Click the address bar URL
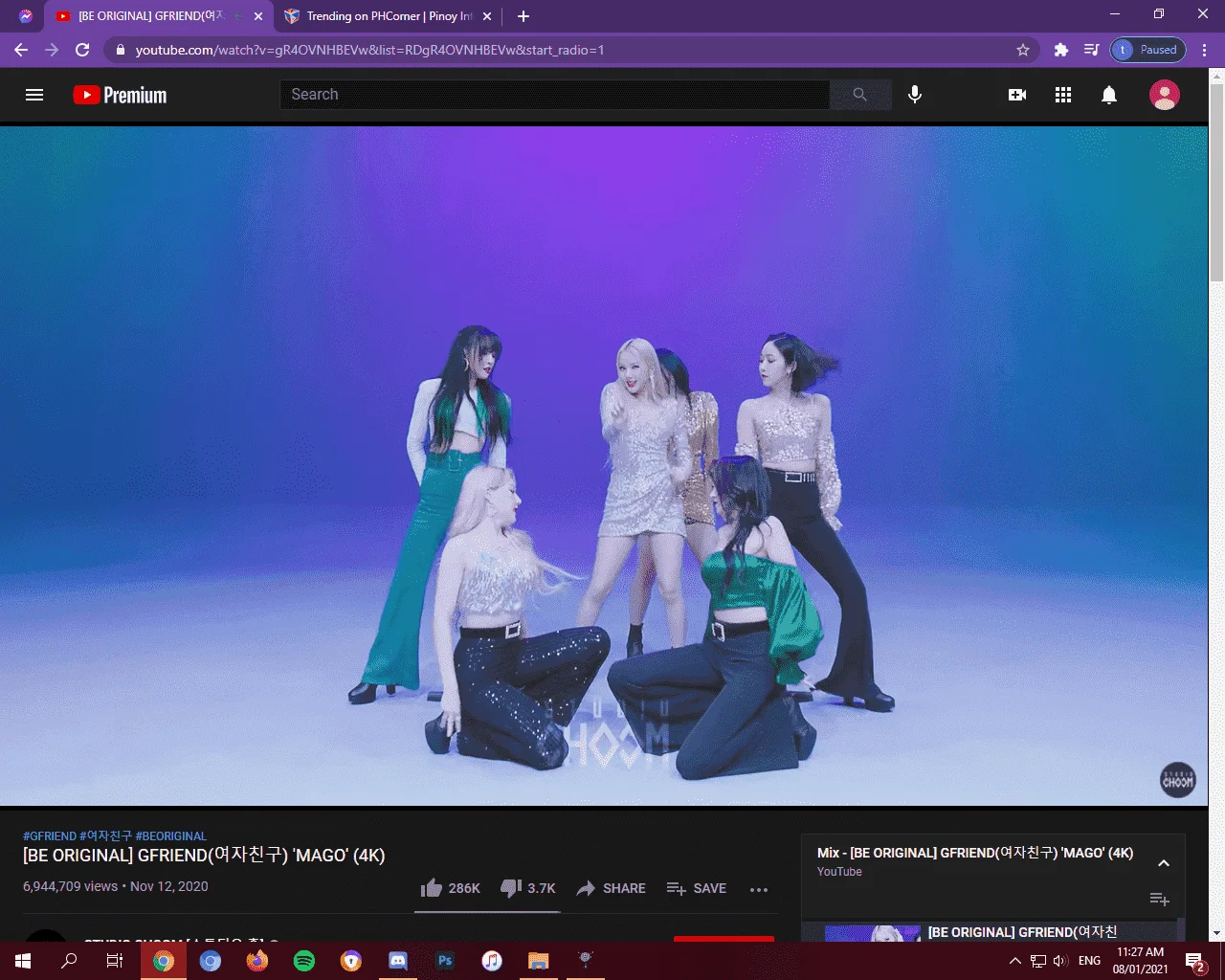This screenshot has width=1225, height=980. pos(369,50)
